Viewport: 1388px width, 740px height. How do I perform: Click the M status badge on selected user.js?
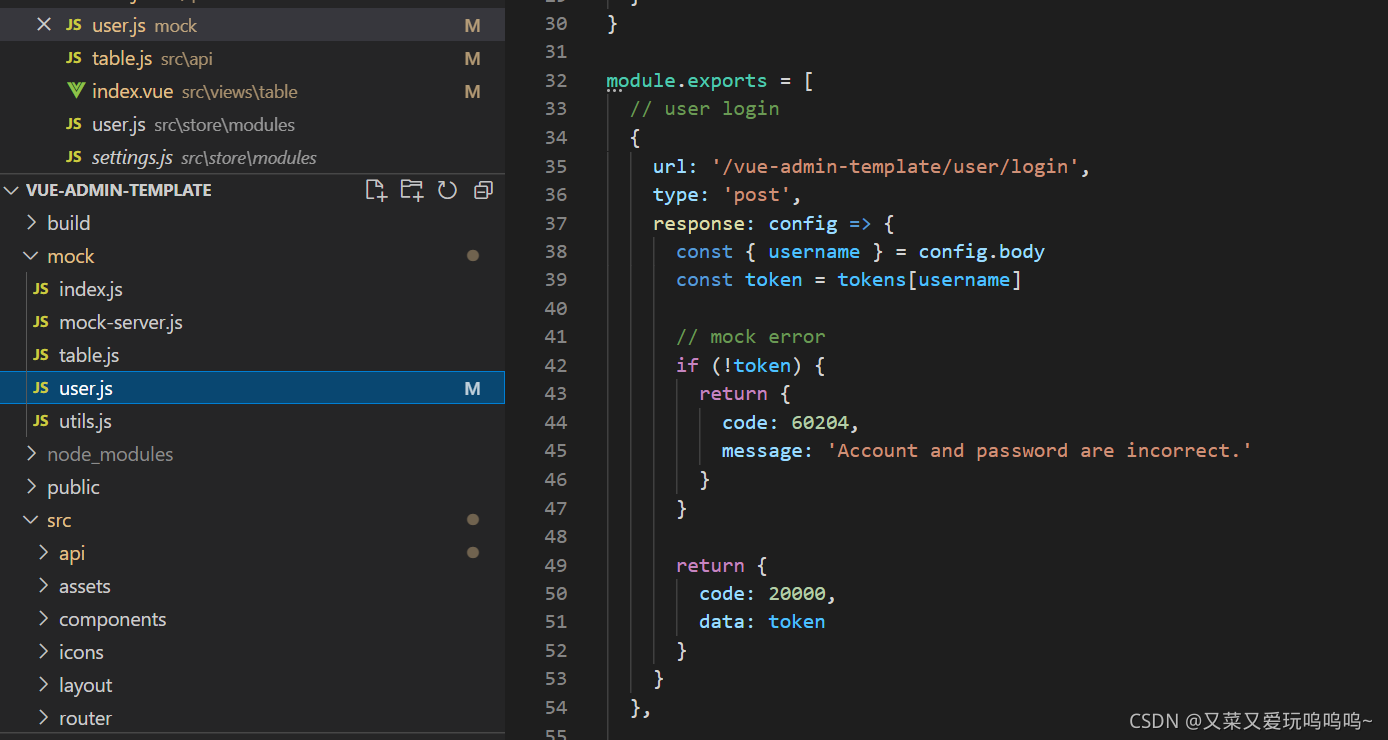(x=473, y=388)
